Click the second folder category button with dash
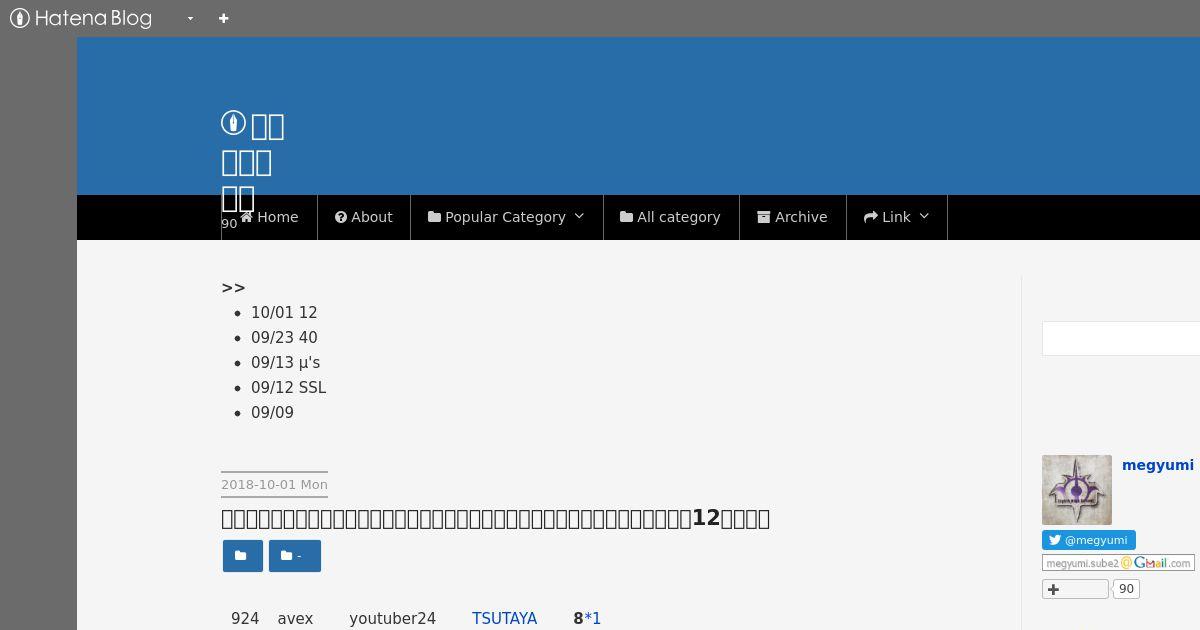This screenshot has height=630, width=1200. click(295, 556)
